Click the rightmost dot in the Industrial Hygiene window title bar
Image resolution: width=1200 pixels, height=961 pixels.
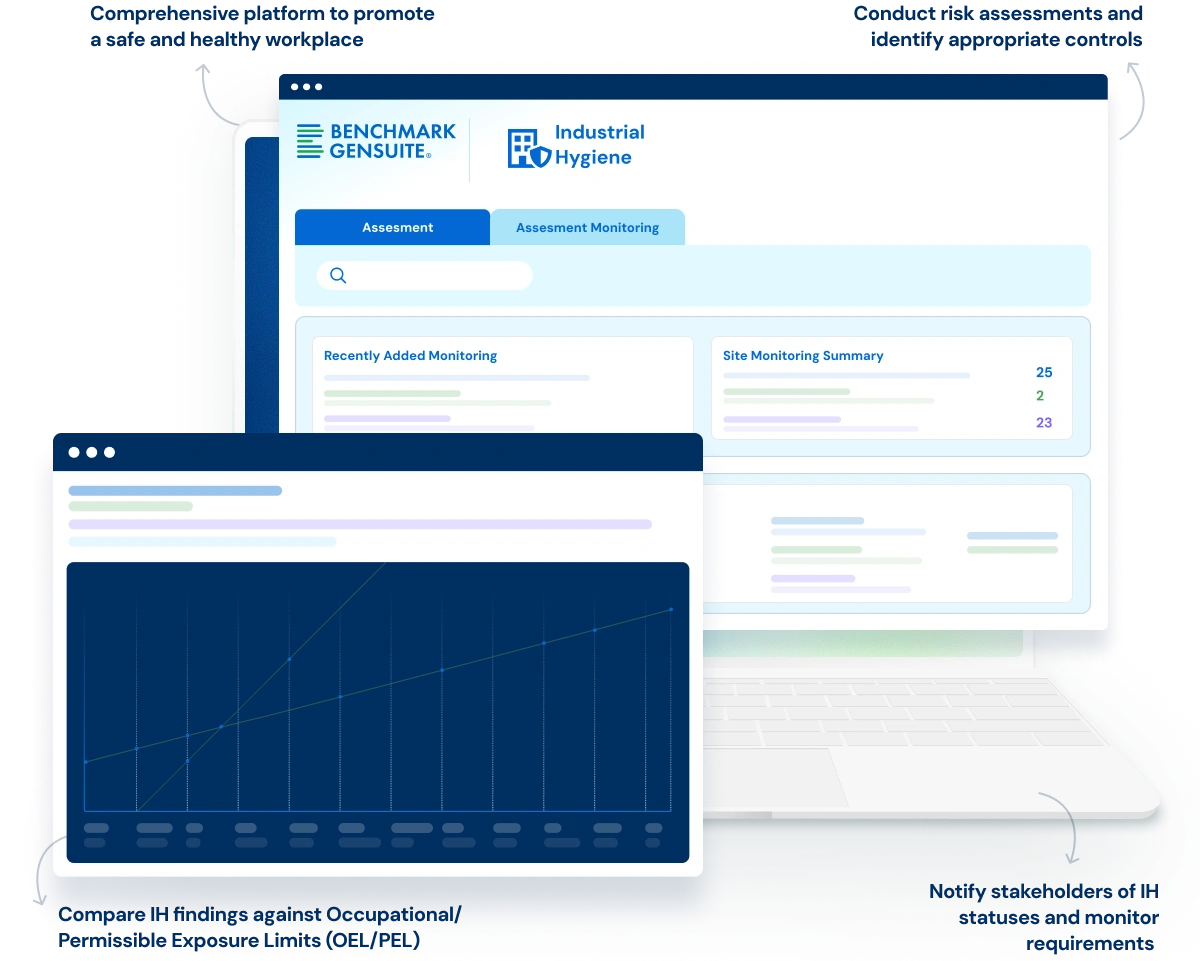tap(319, 87)
